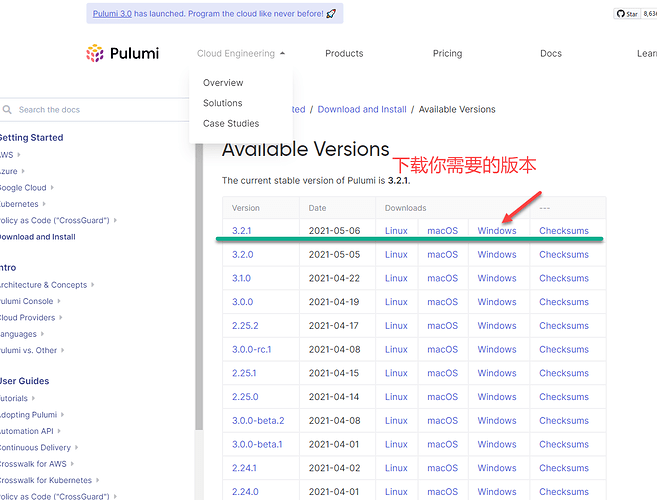Click the sidebar vertical scrollbar
657x500 pixels.
point(199,285)
